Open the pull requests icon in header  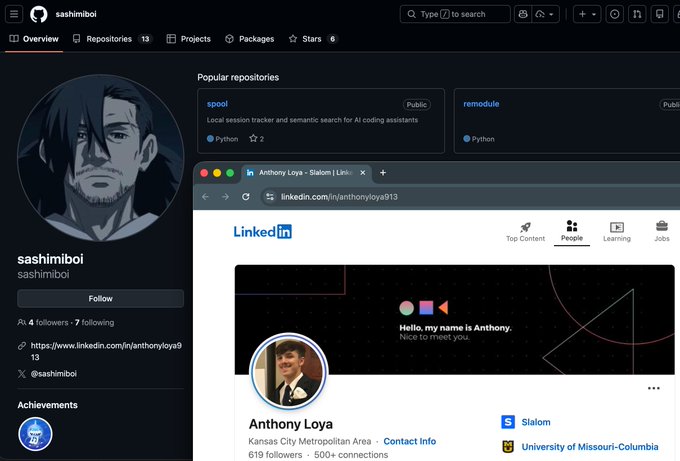(x=637, y=14)
